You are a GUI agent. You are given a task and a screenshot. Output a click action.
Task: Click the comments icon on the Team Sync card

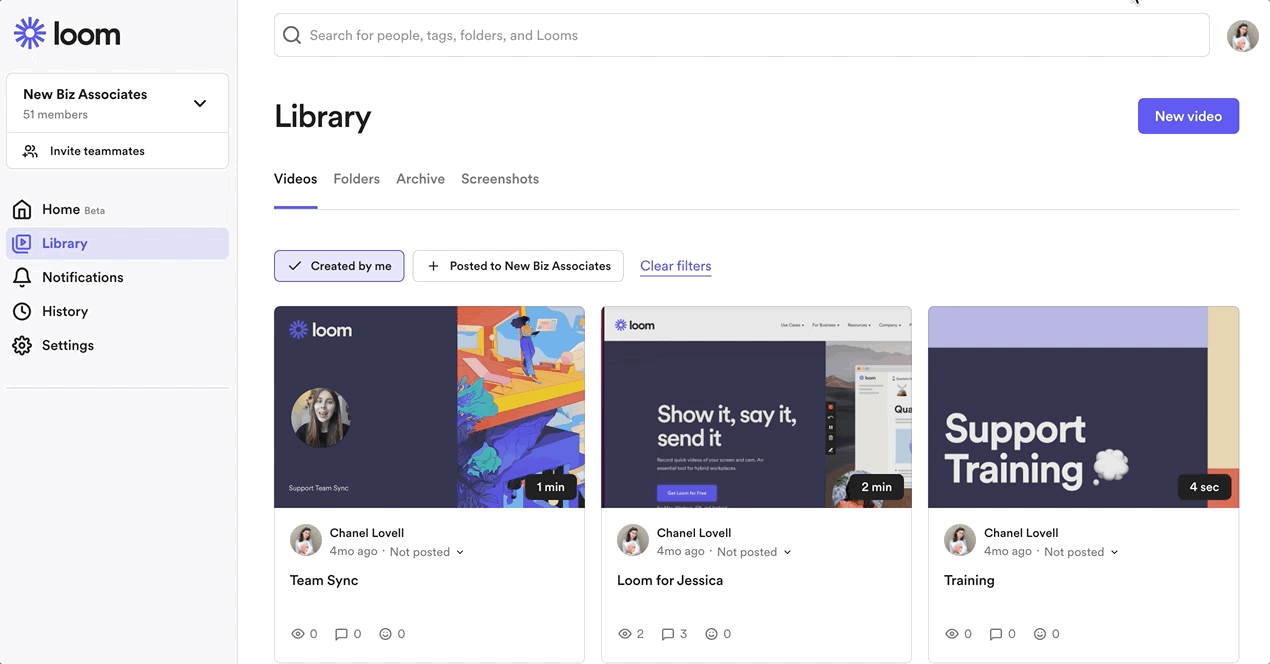pyautogui.click(x=341, y=634)
